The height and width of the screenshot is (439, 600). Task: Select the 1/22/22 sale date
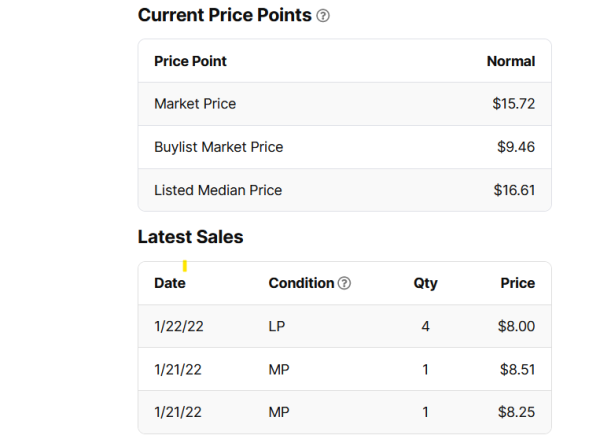point(178,326)
